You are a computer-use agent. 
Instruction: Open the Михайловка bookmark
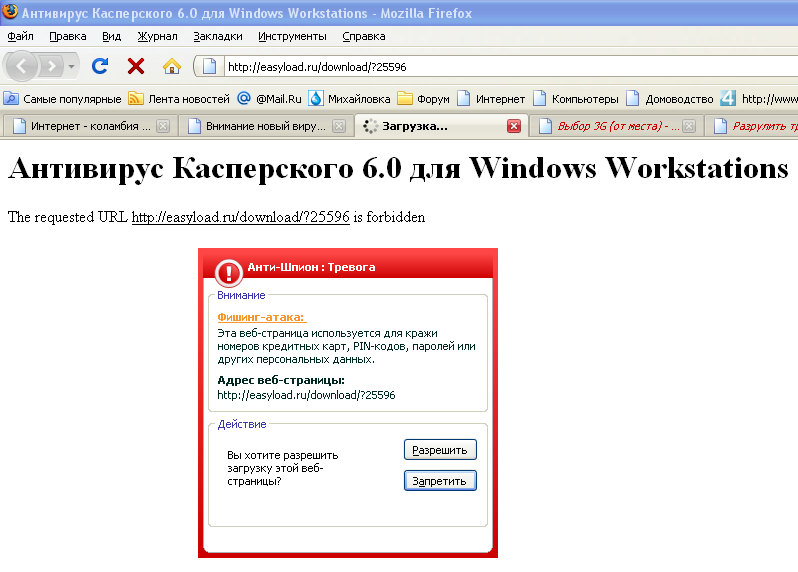click(x=350, y=99)
